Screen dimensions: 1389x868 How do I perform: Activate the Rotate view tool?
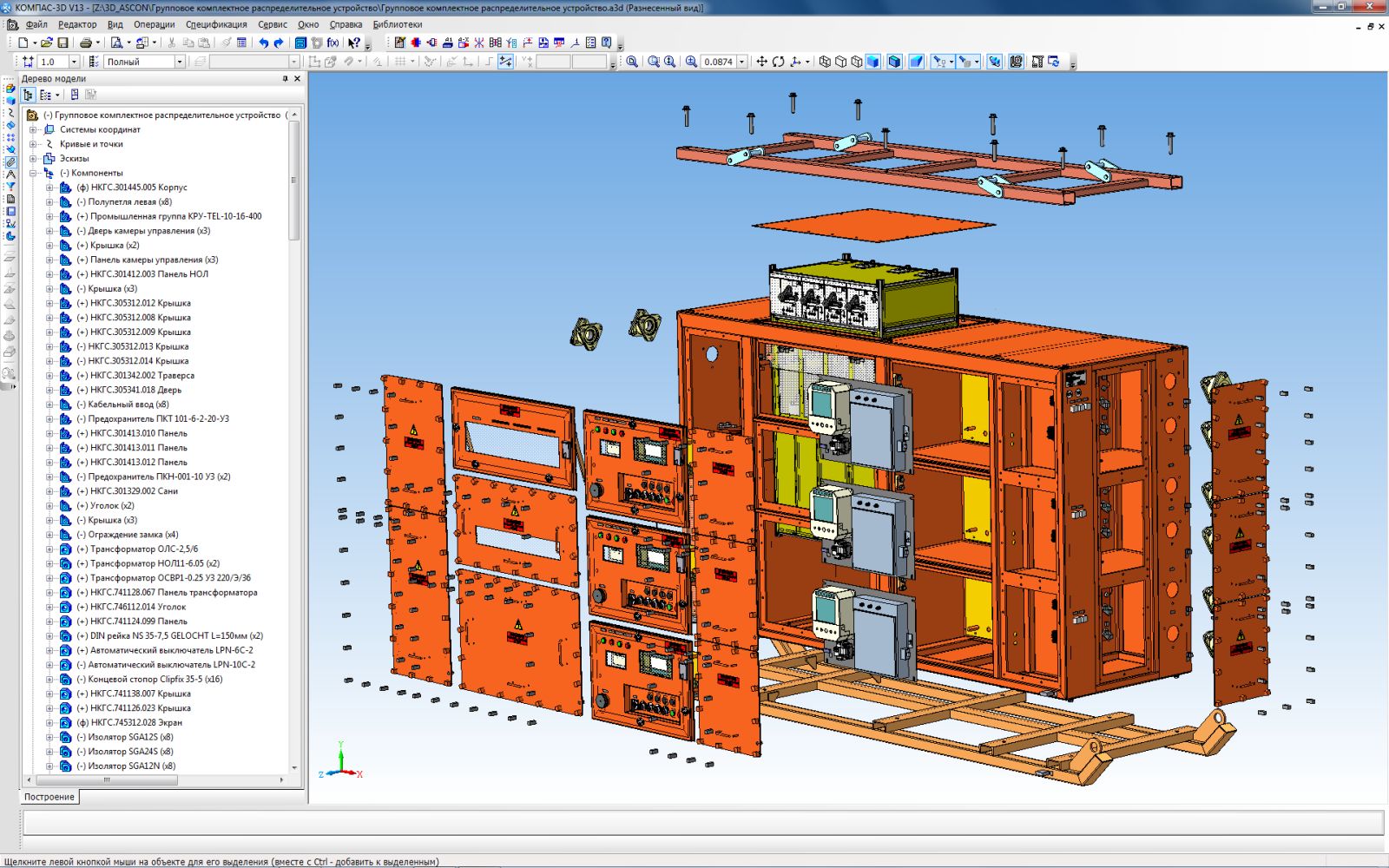click(778, 62)
